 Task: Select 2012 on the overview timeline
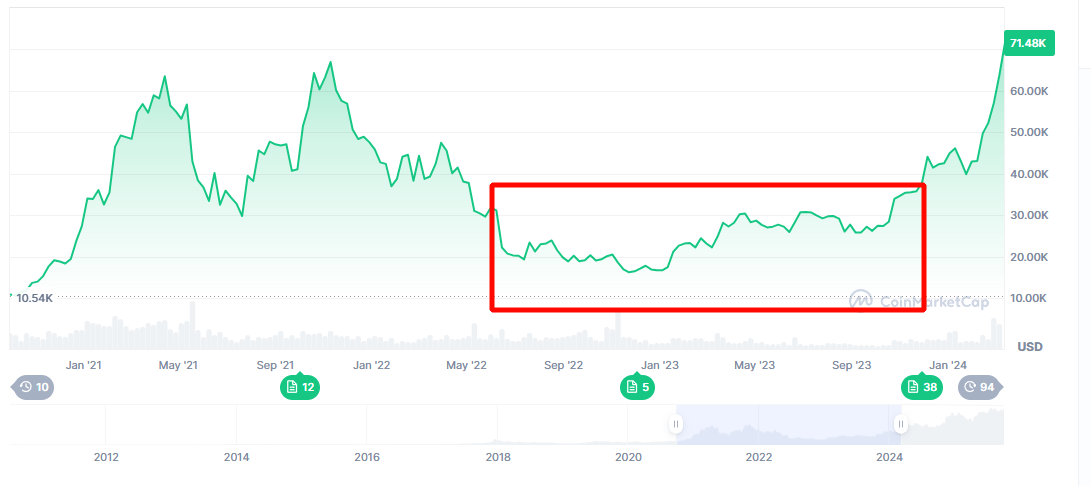pyautogui.click(x=106, y=457)
